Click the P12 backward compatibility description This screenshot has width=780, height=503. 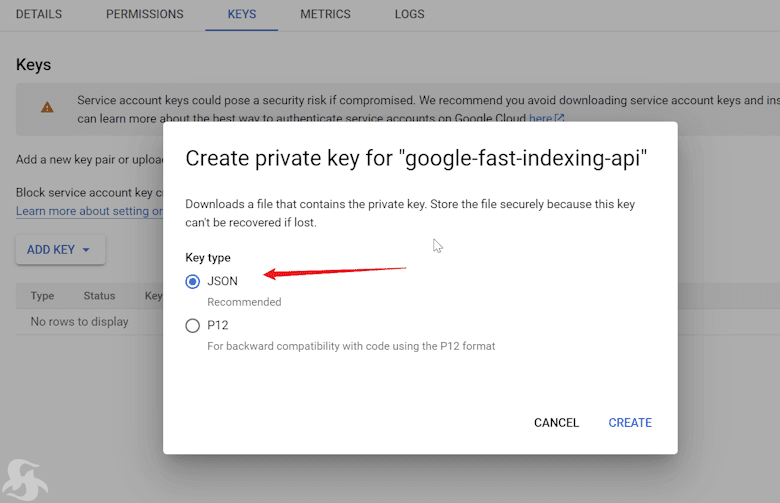click(351, 346)
